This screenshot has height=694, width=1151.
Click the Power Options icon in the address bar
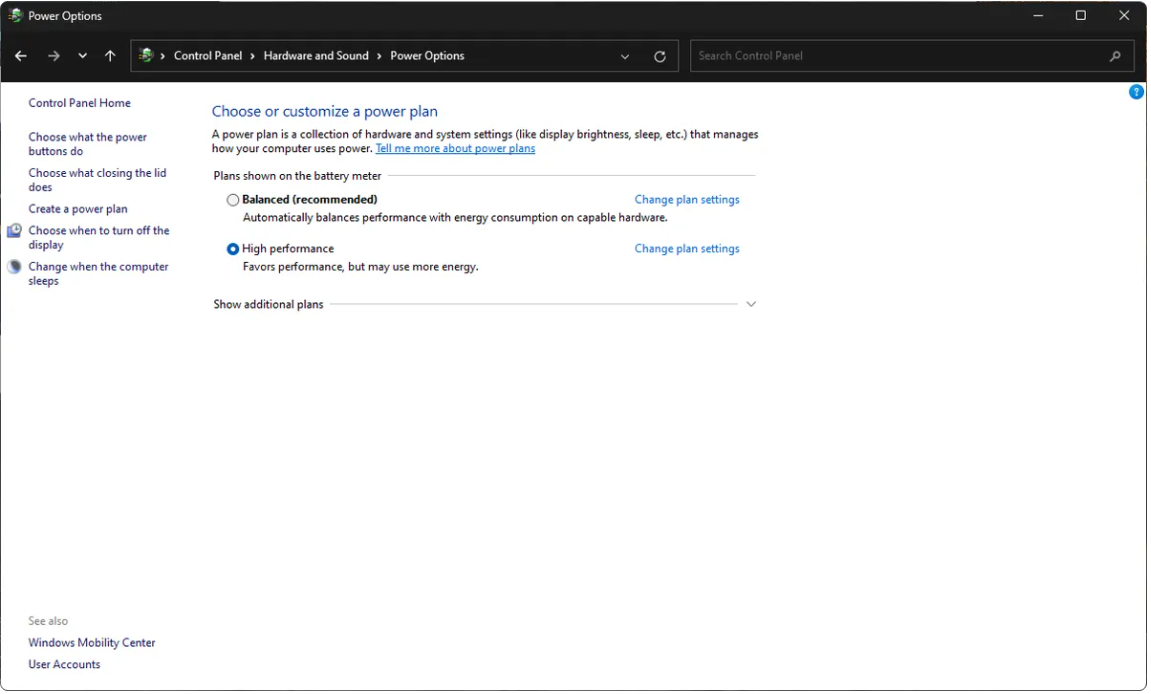point(146,56)
